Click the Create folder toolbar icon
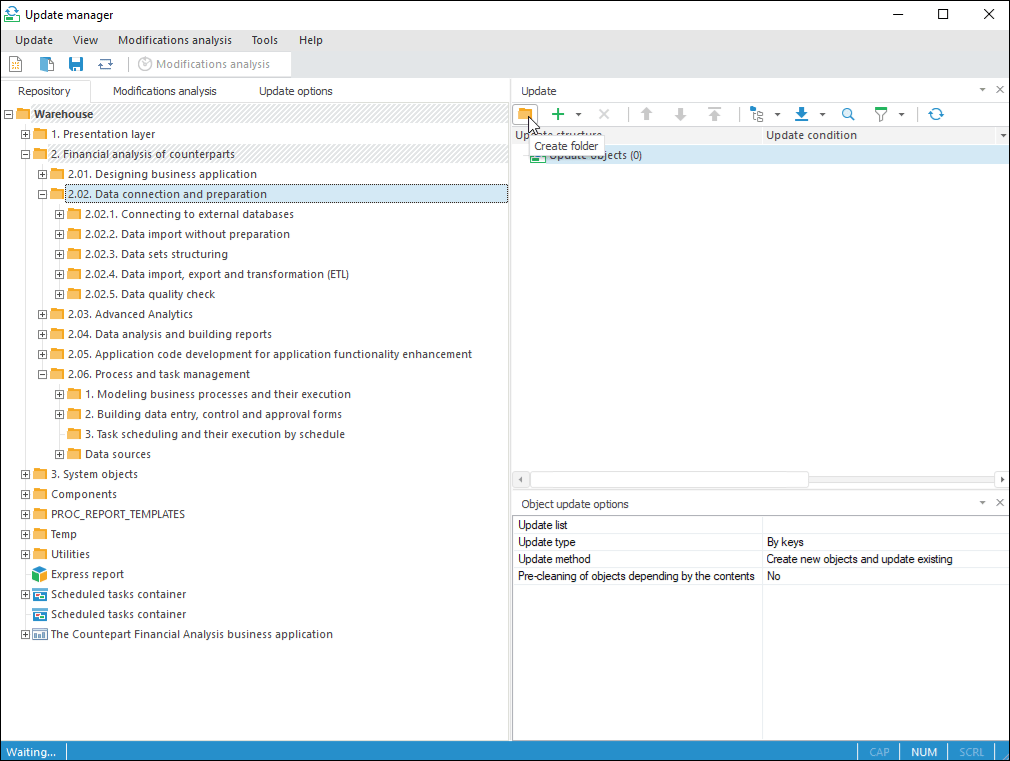Viewport: 1010px width, 761px height. 525,114
